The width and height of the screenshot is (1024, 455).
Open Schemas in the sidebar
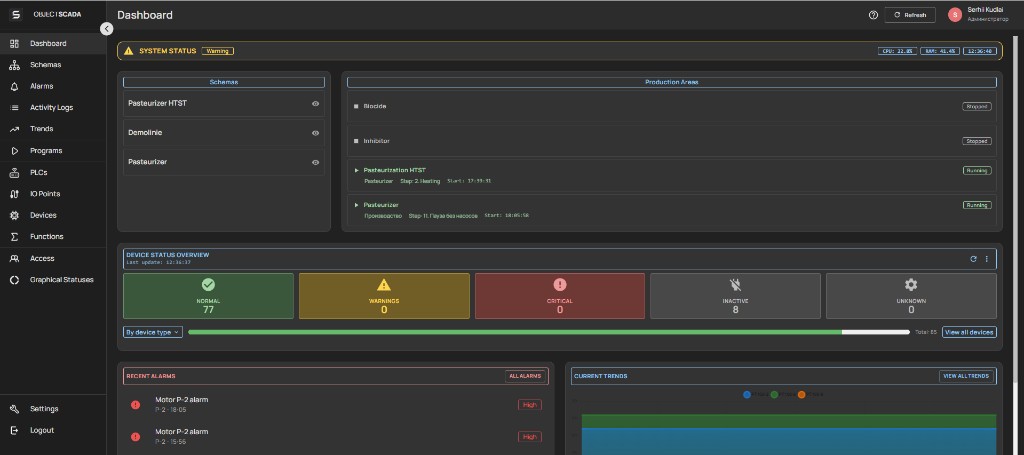tap(53, 65)
